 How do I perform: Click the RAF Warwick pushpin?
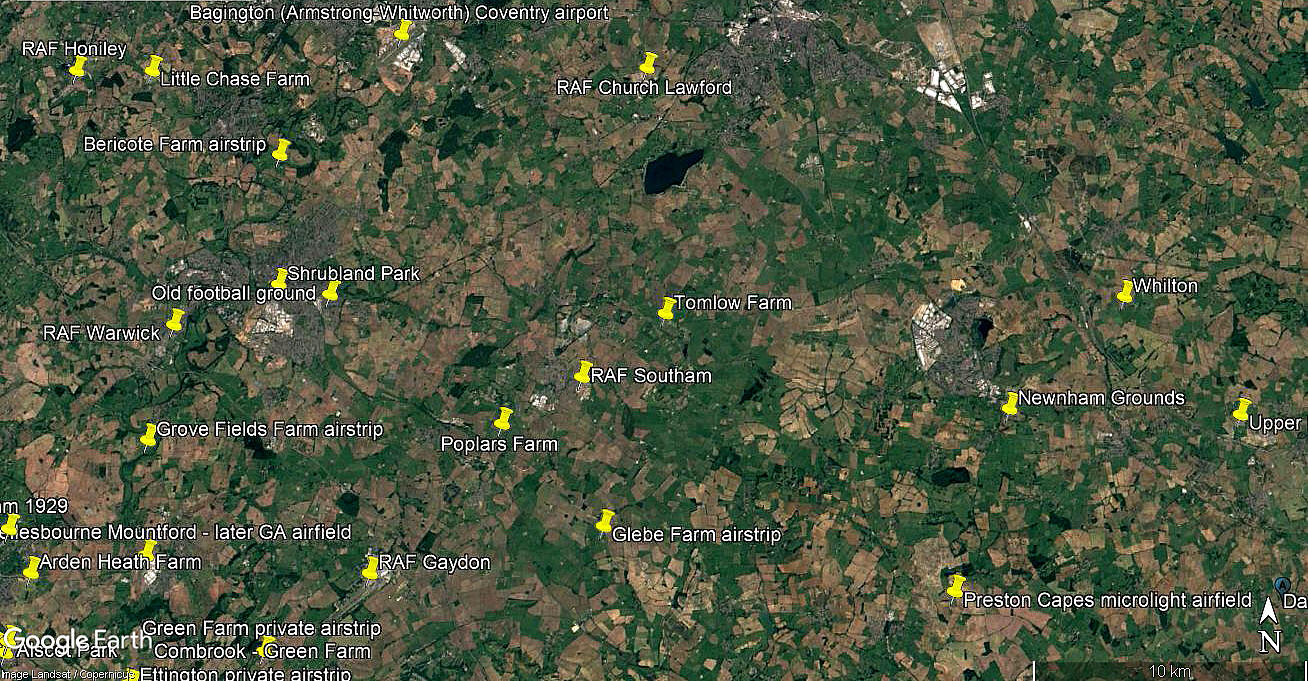click(x=176, y=320)
